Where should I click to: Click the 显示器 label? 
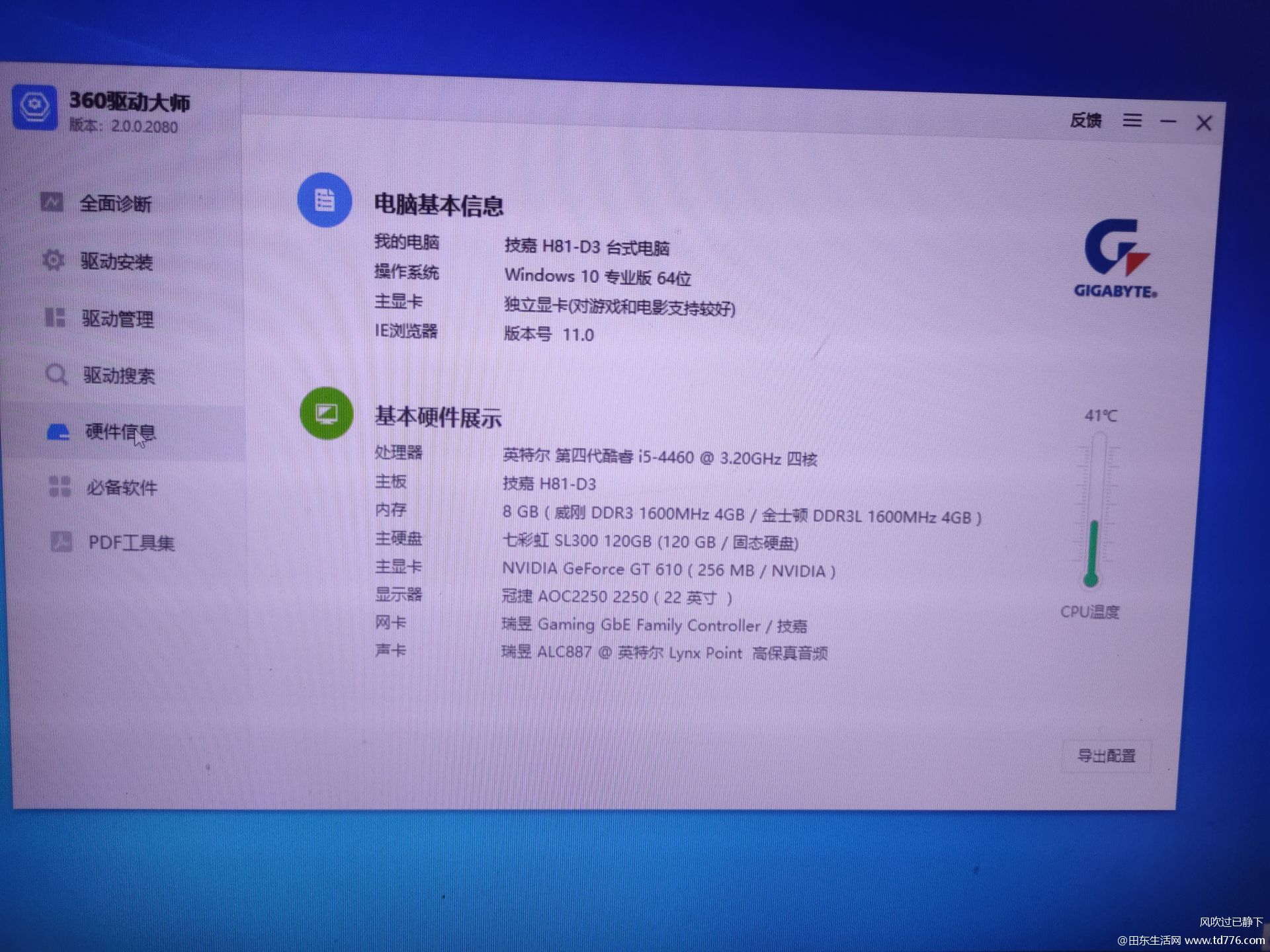[398, 594]
